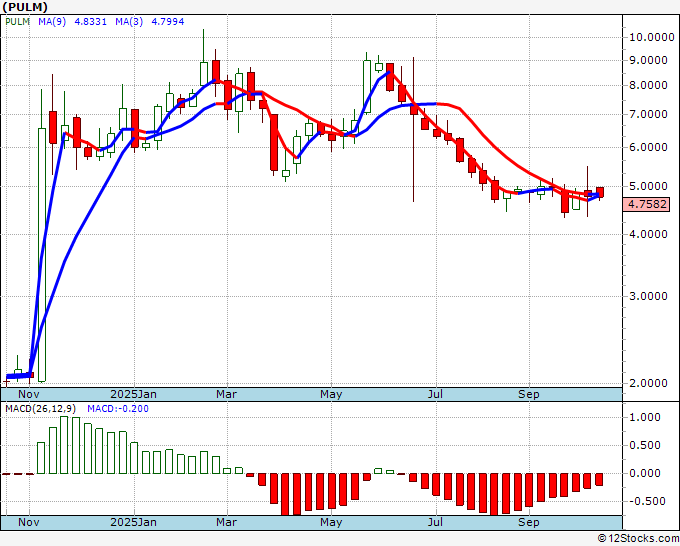The height and width of the screenshot is (546, 680).
Task: Click the 4.8331 moving average value
Action: [x=91, y=21]
